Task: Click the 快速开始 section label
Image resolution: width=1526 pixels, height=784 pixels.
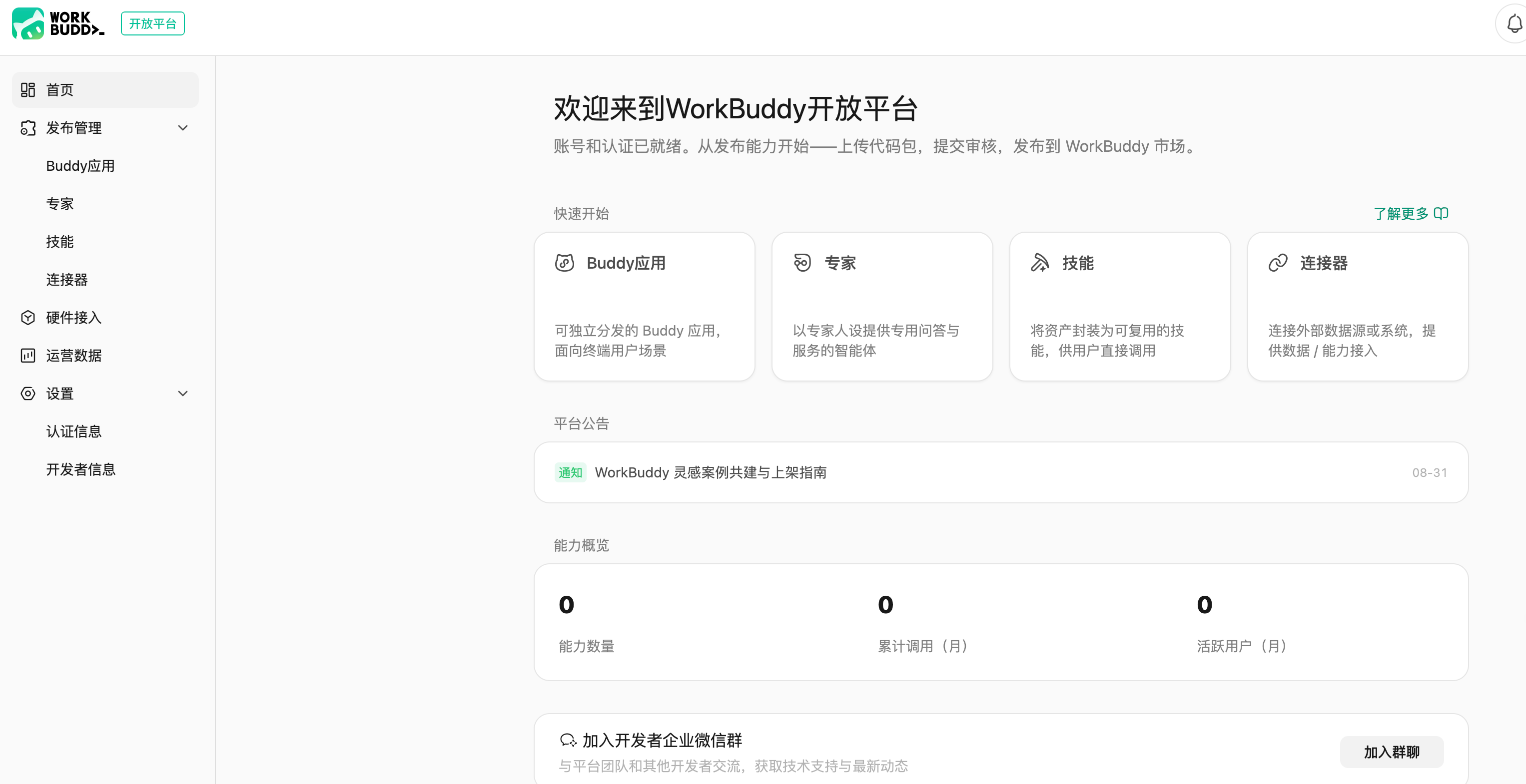Action: (582, 213)
